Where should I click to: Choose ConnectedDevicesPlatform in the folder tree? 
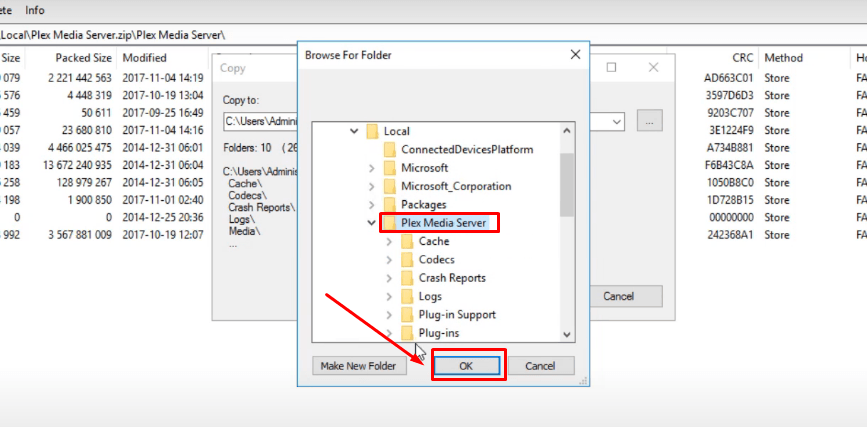pyautogui.click(x=467, y=149)
